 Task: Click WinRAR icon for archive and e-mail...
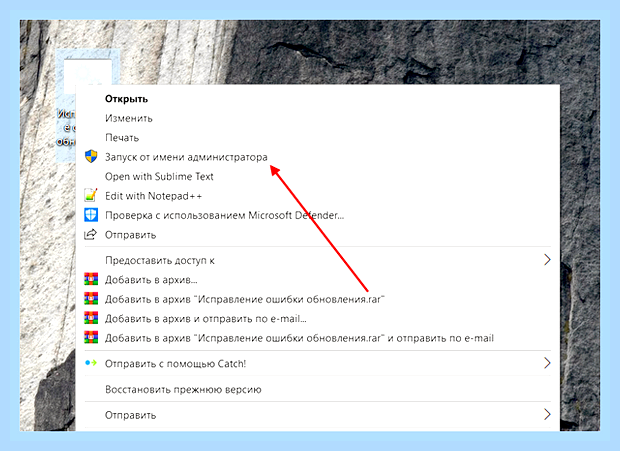[x=91, y=318]
